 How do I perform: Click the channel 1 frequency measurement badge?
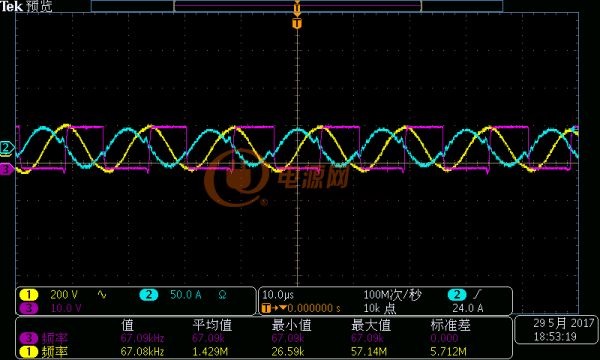click(29, 351)
